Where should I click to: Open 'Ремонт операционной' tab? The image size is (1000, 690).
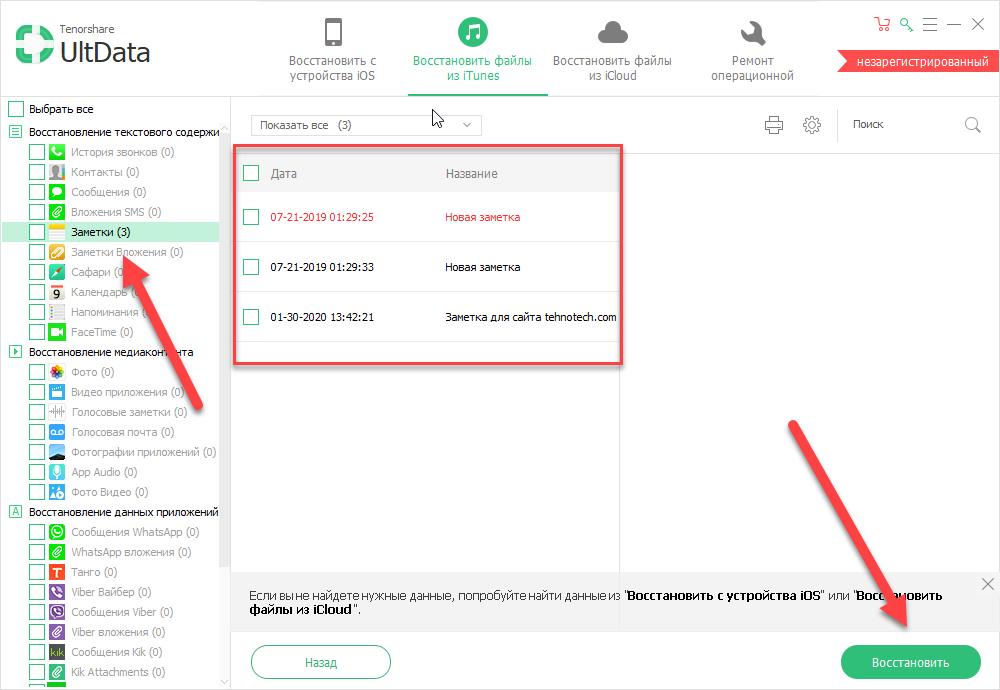(753, 50)
